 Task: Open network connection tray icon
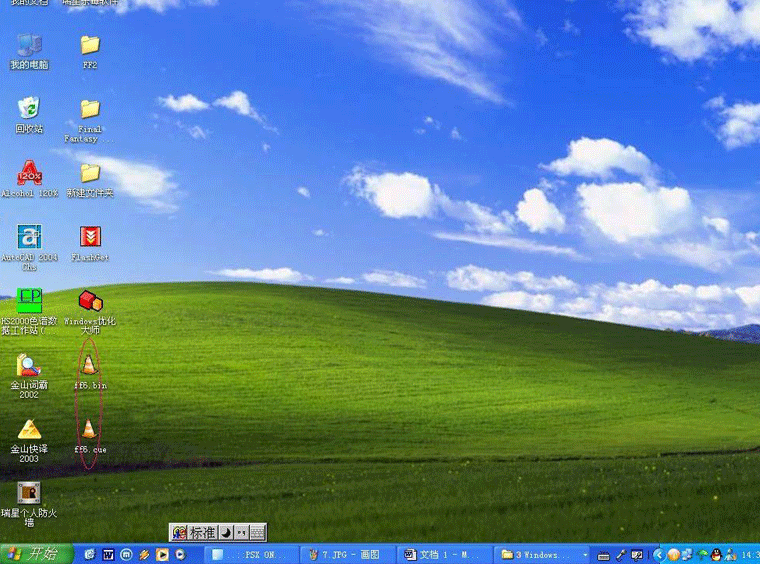pyautogui.click(x=687, y=555)
